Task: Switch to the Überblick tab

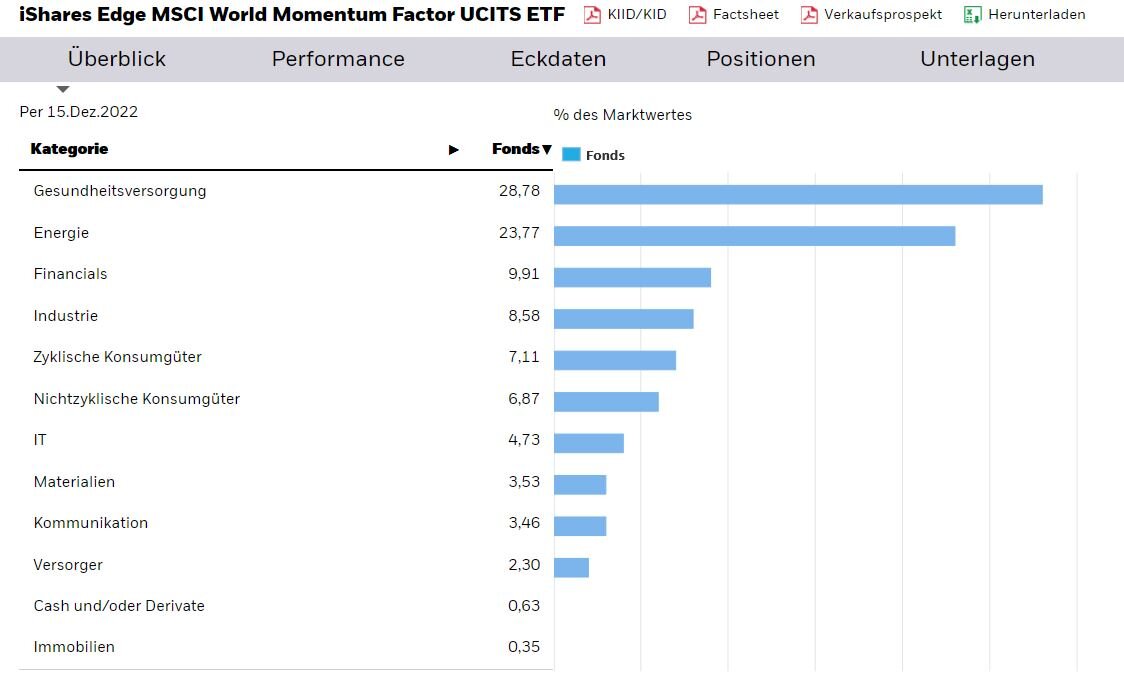Action: [x=117, y=59]
